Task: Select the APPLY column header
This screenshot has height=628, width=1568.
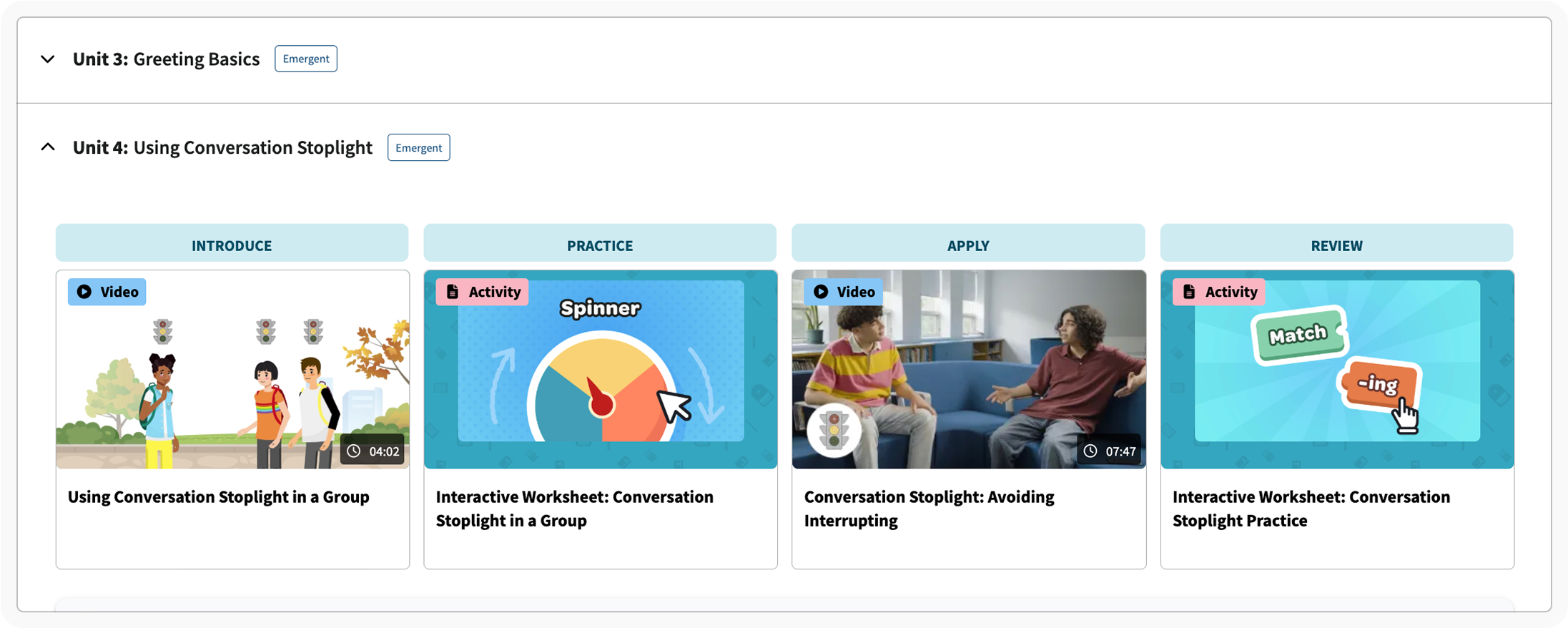Action: point(967,245)
